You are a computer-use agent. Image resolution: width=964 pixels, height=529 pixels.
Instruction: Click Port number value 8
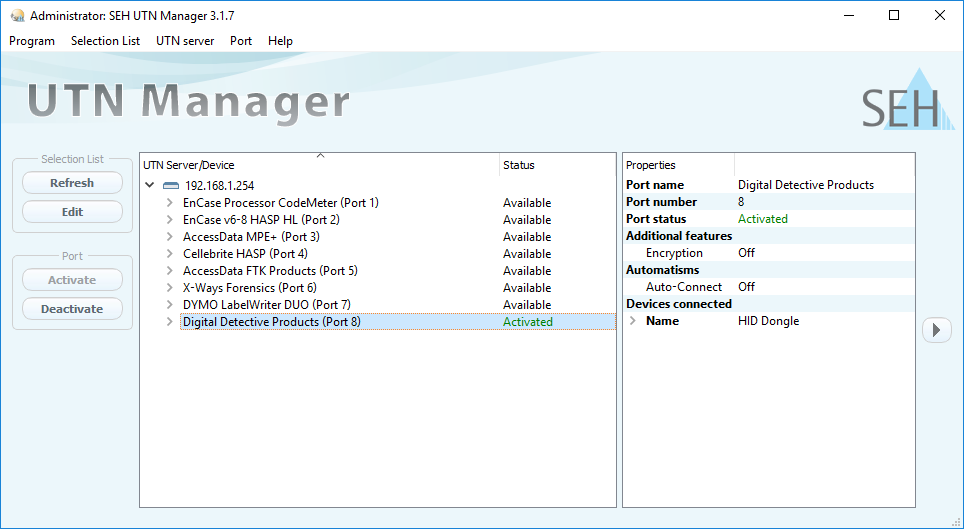[x=741, y=202]
